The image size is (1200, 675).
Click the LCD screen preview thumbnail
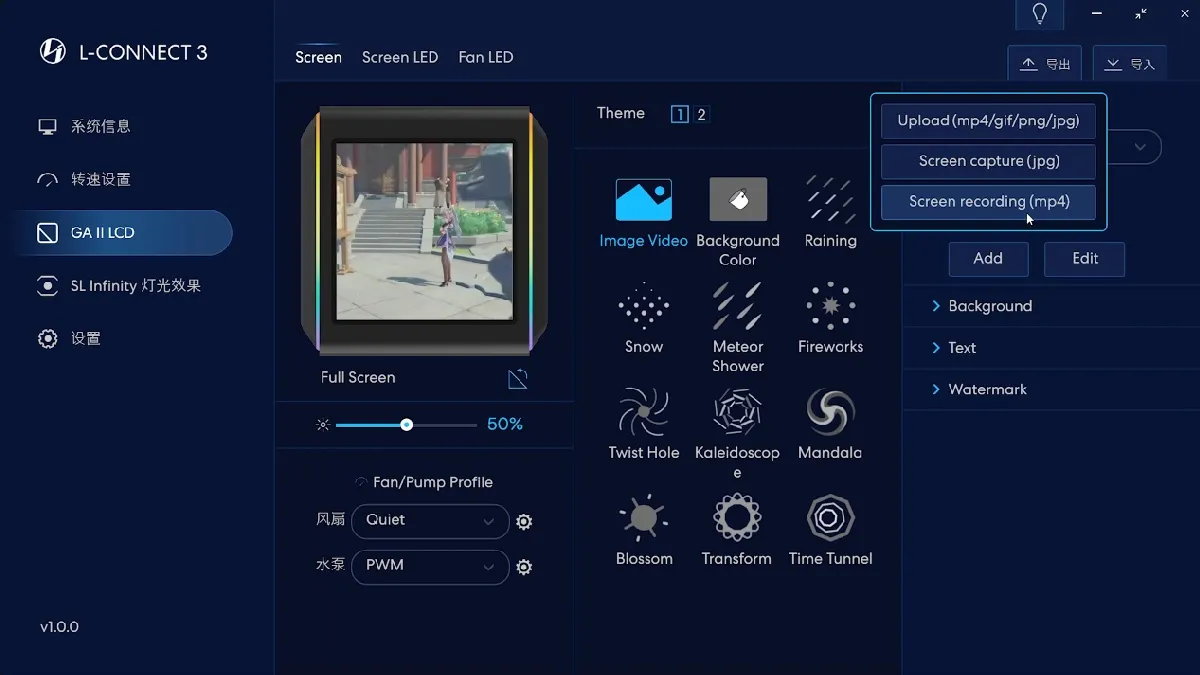tap(424, 231)
